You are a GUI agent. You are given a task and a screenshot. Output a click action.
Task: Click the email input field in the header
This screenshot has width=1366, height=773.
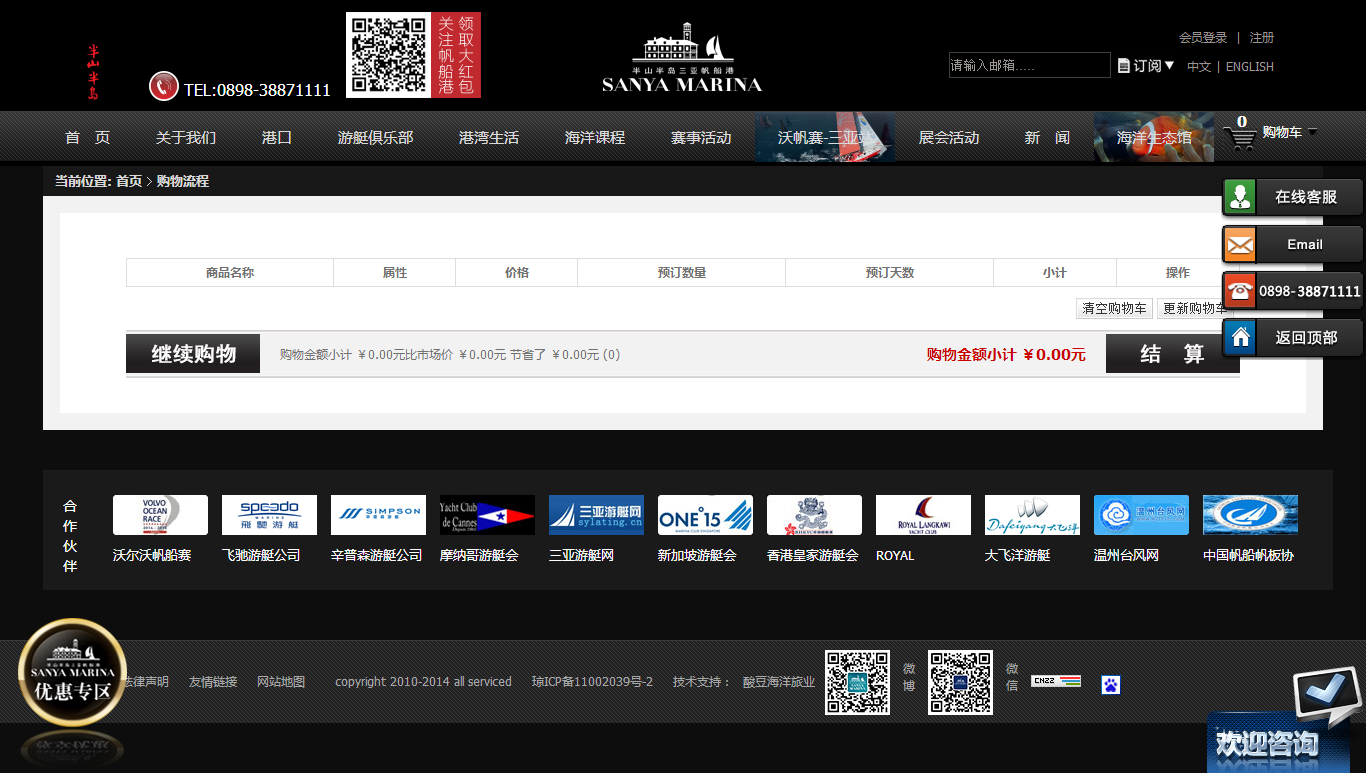pyautogui.click(x=1029, y=65)
